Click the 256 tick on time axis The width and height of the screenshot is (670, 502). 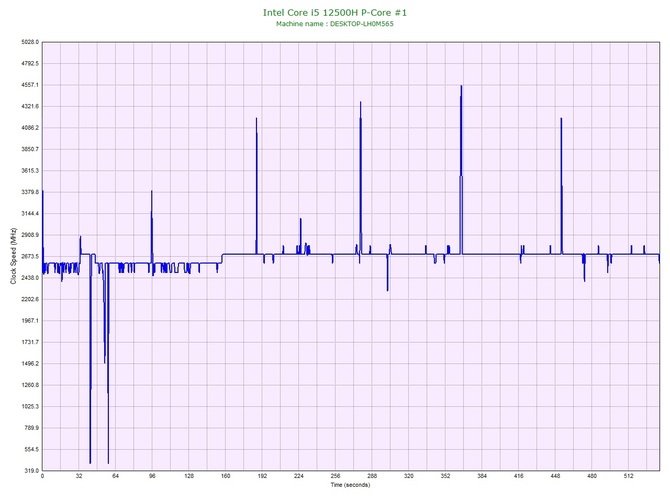[335, 476]
